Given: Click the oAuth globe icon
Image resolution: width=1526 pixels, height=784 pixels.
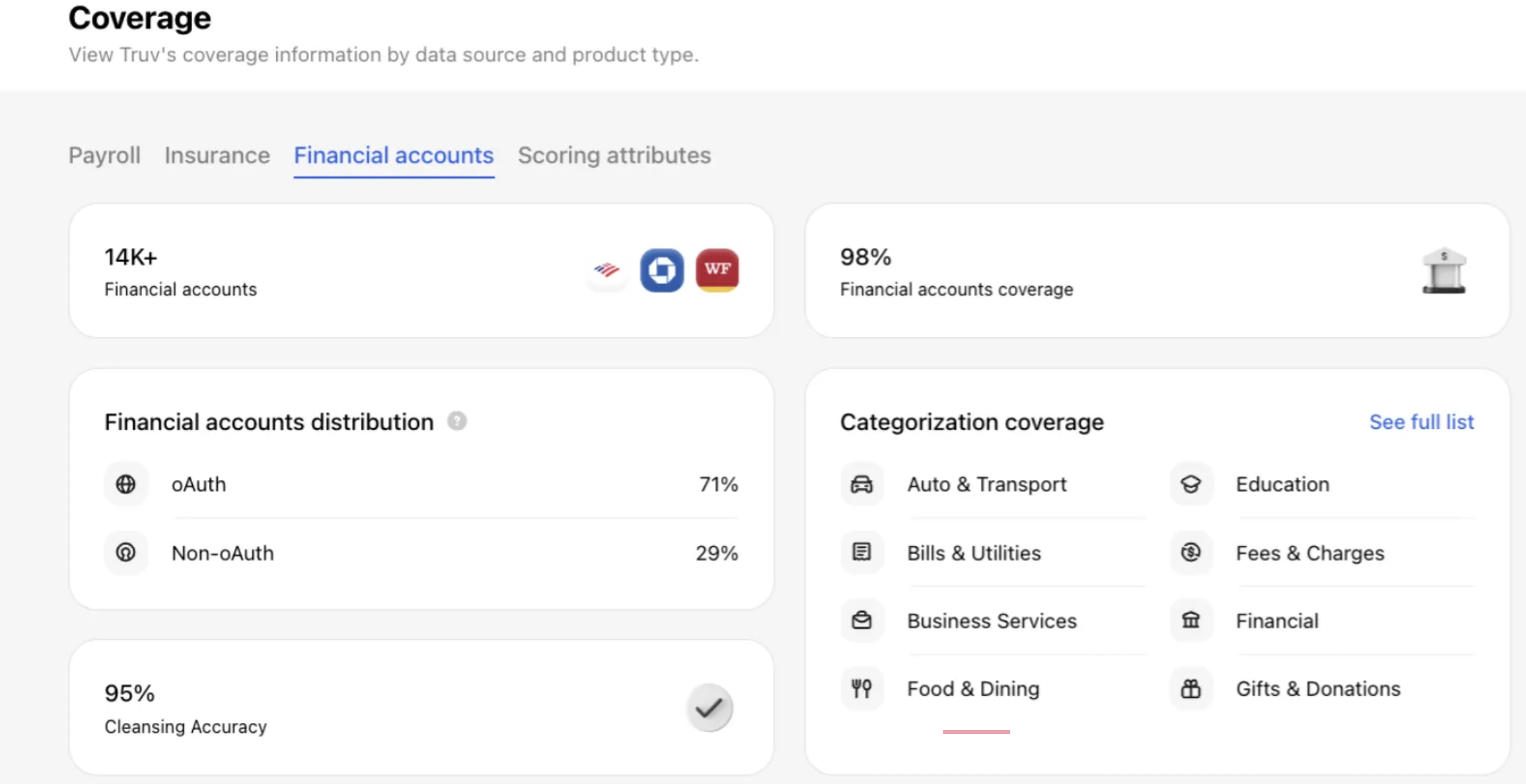Looking at the screenshot, I should click(x=126, y=484).
